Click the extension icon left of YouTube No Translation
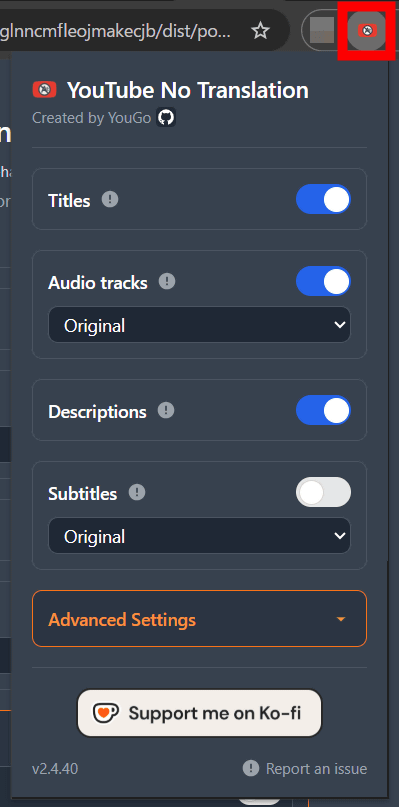Viewport: 399px width, 807px height. coord(321,31)
